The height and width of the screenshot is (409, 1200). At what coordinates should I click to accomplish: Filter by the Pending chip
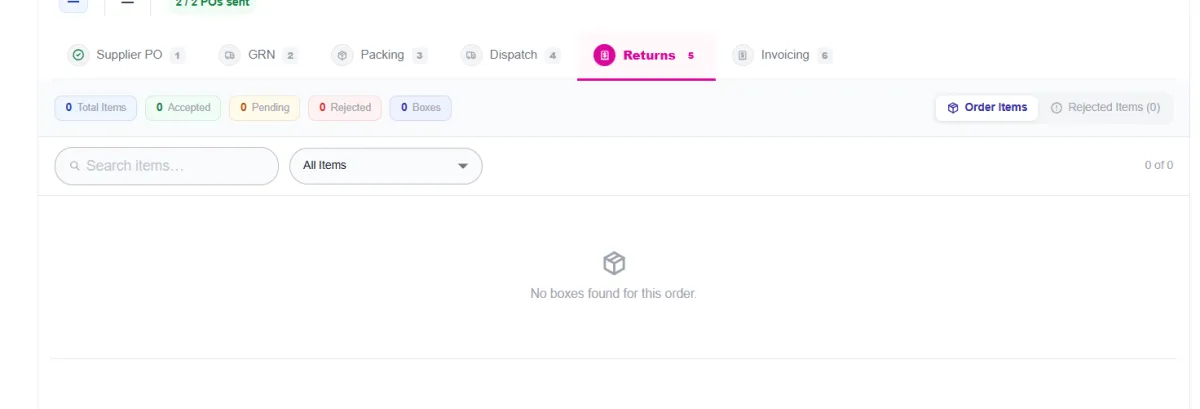coord(265,108)
